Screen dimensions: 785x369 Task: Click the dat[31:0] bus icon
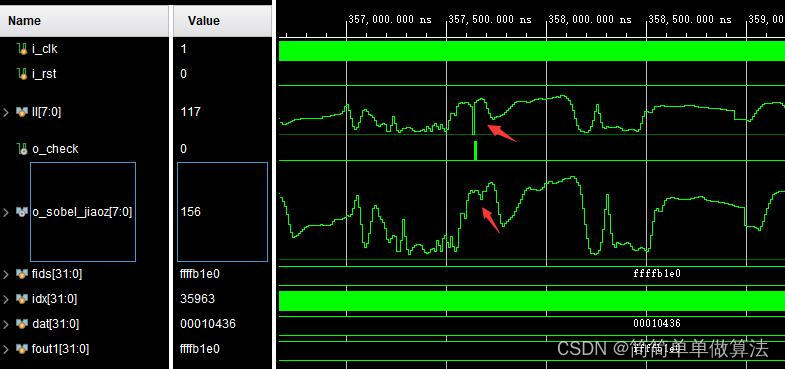[22, 324]
